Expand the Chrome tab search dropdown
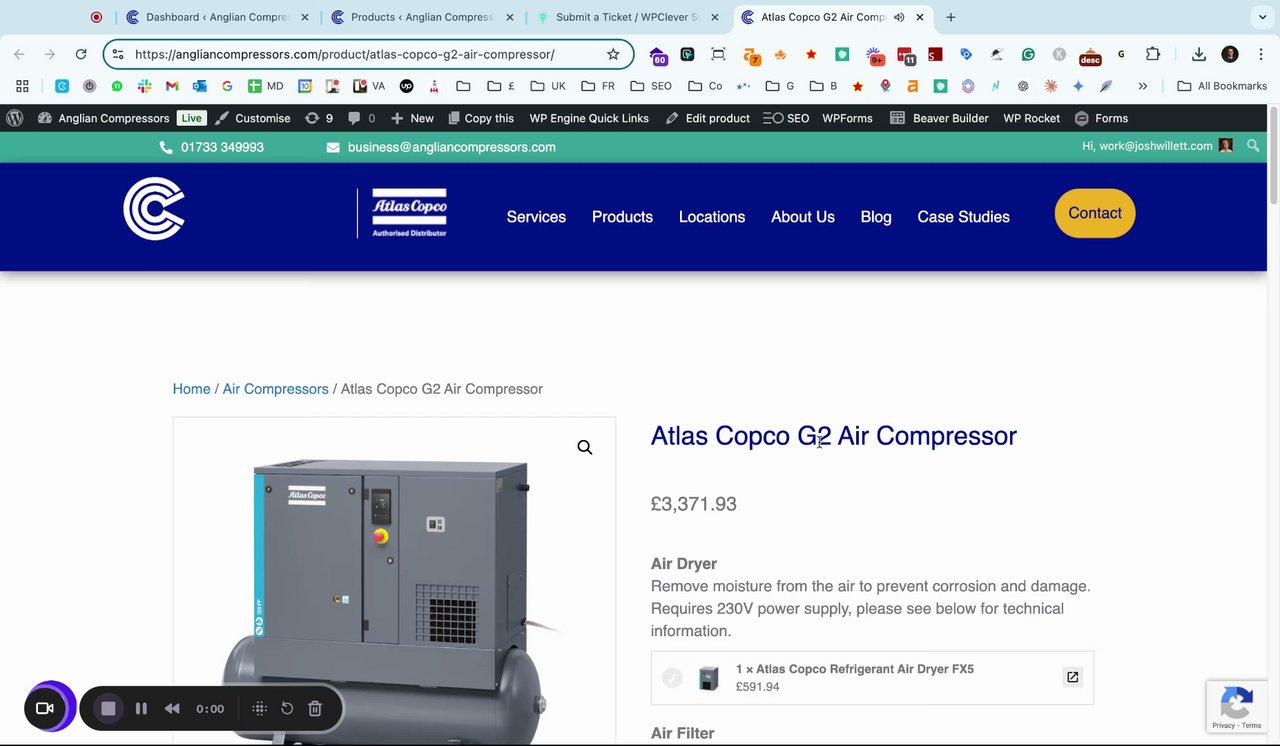This screenshot has height=746, width=1280. [1263, 17]
